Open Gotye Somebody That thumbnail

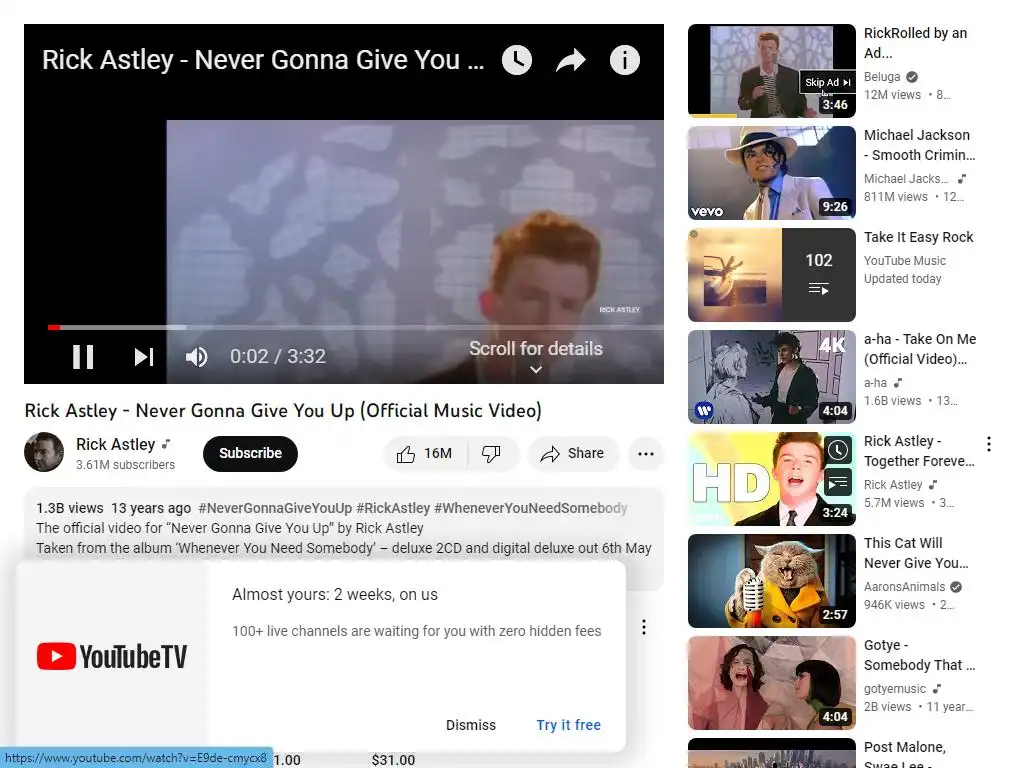click(x=772, y=683)
